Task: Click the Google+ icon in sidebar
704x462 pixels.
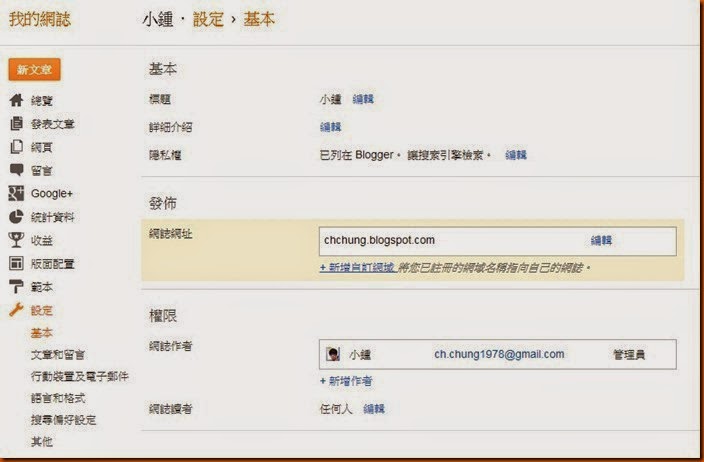Action: point(16,193)
